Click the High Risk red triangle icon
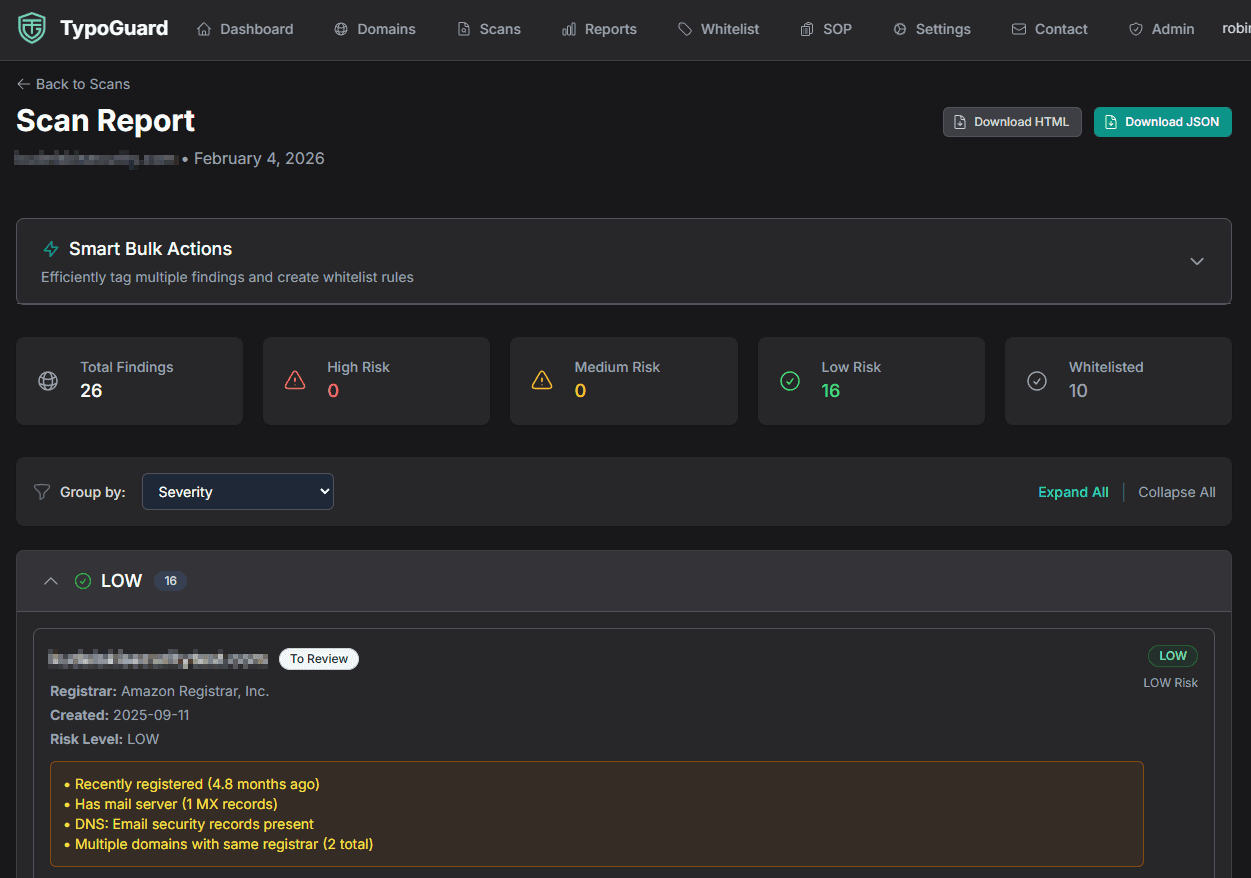This screenshot has width=1251, height=878. [295, 381]
